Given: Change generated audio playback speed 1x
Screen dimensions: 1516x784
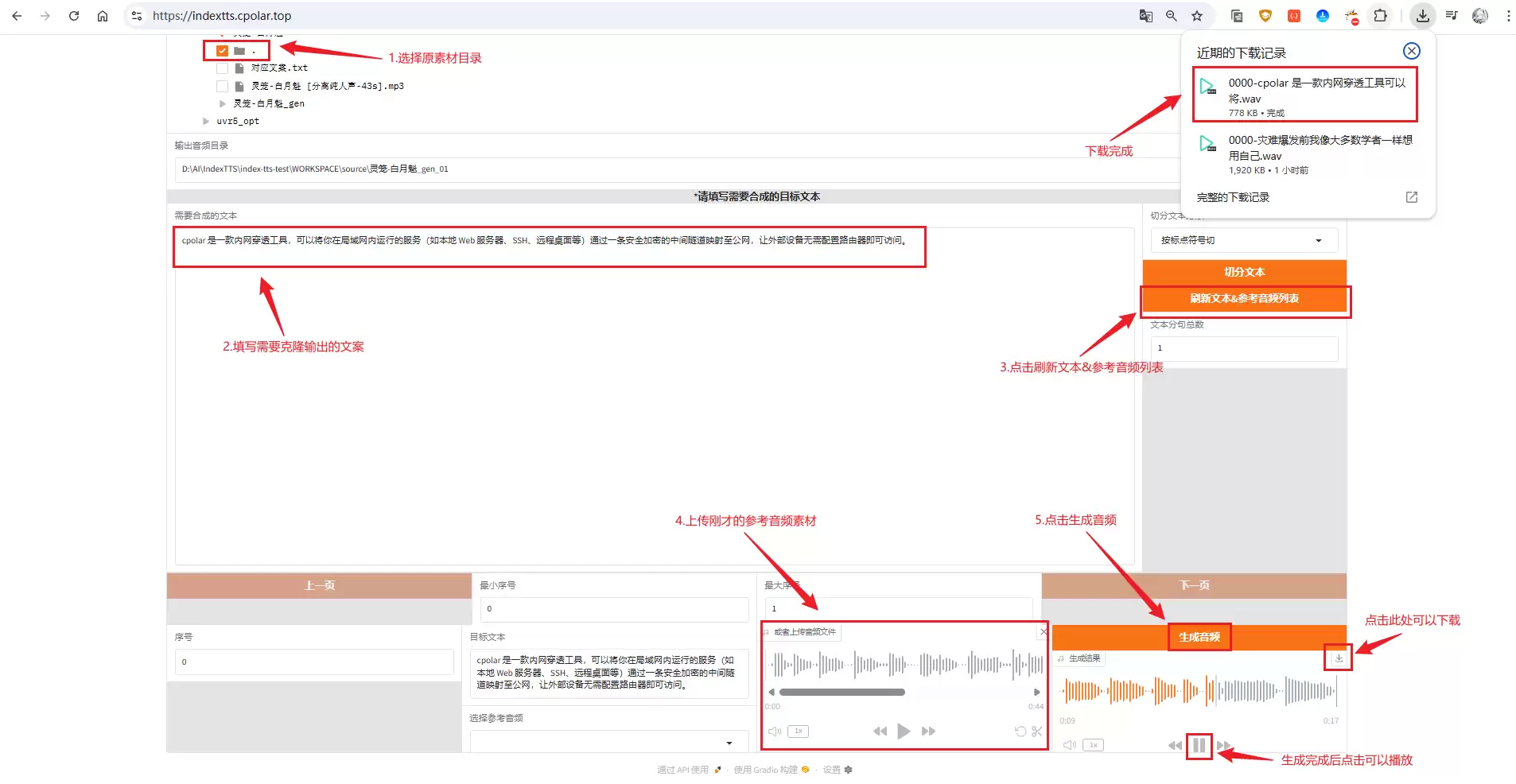Looking at the screenshot, I should coord(1093,745).
